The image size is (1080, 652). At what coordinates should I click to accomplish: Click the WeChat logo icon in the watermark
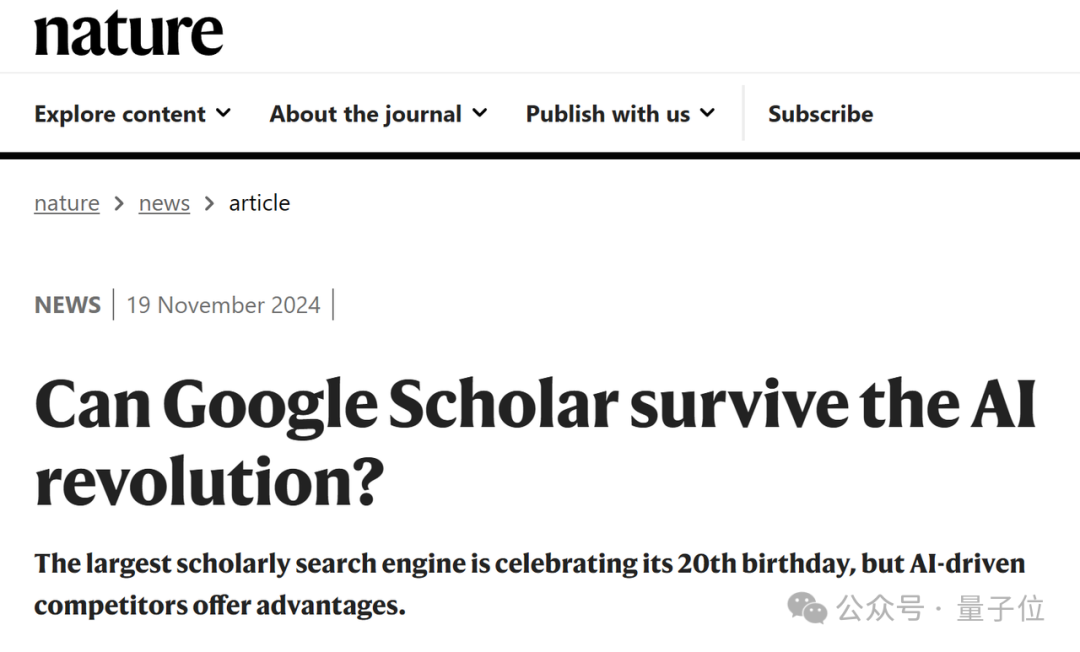coord(807,607)
